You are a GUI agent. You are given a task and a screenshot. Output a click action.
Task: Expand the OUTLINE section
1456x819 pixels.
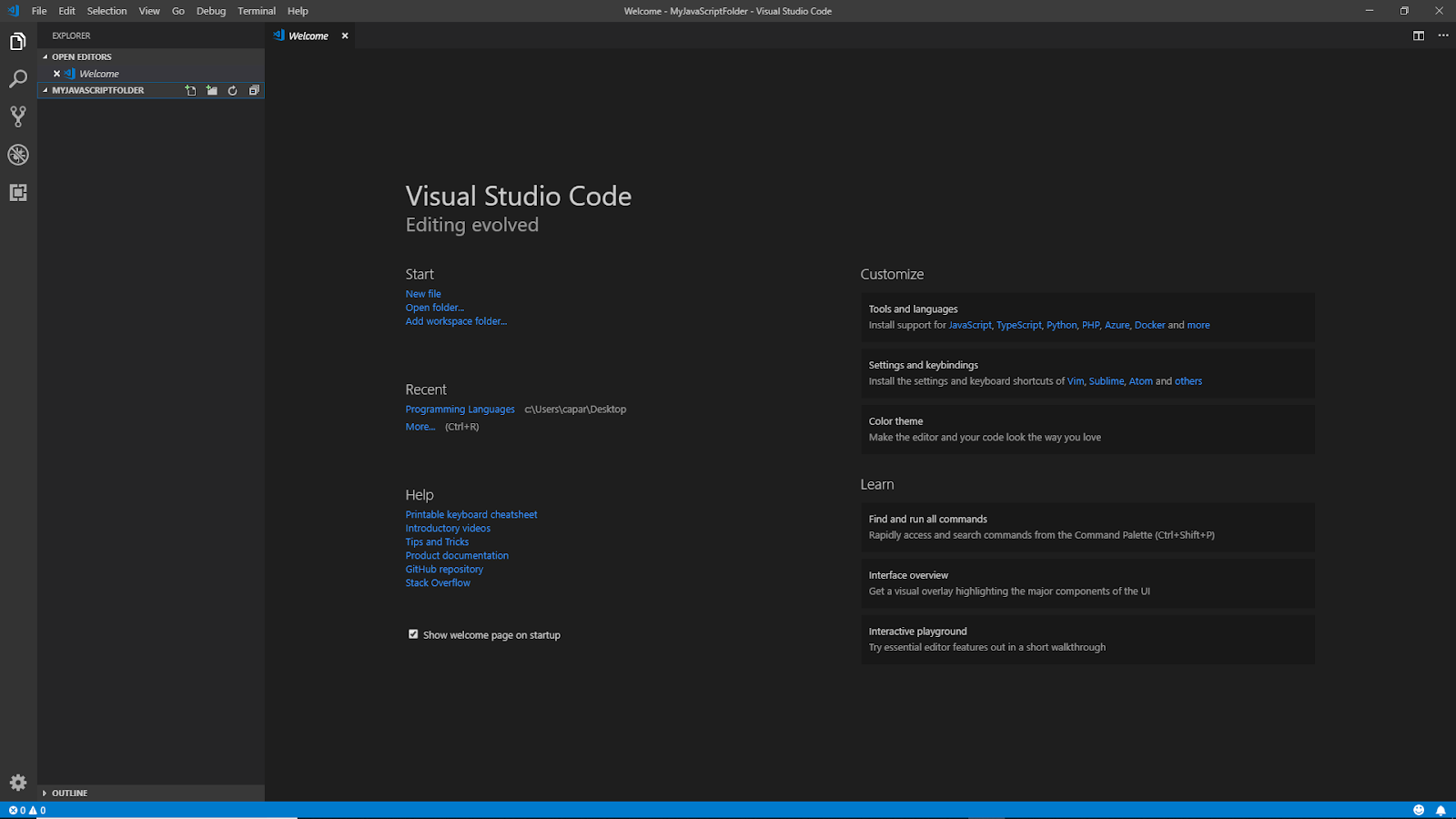[x=69, y=793]
